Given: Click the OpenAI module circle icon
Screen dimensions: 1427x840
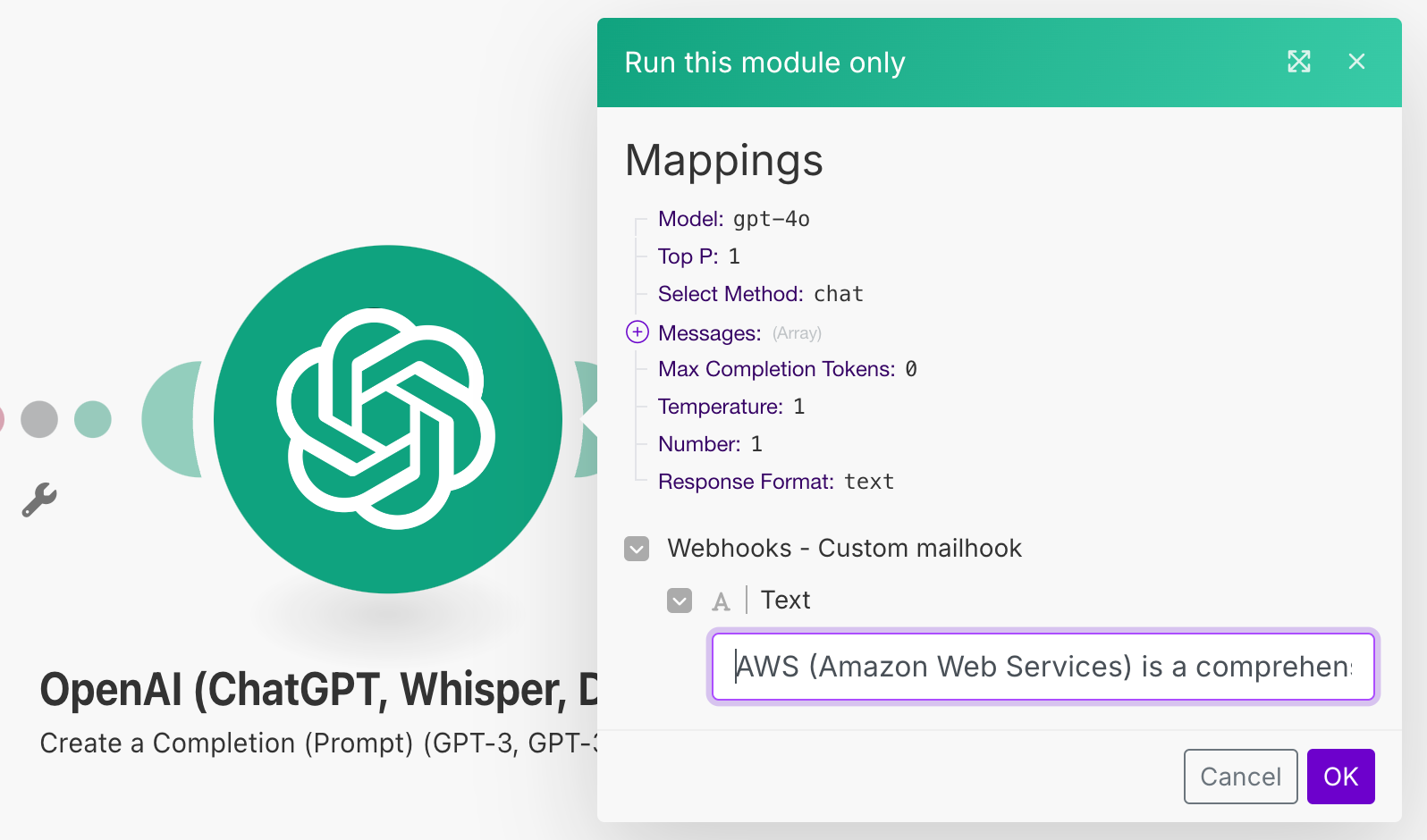Looking at the screenshot, I should click(x=388, y=418).
